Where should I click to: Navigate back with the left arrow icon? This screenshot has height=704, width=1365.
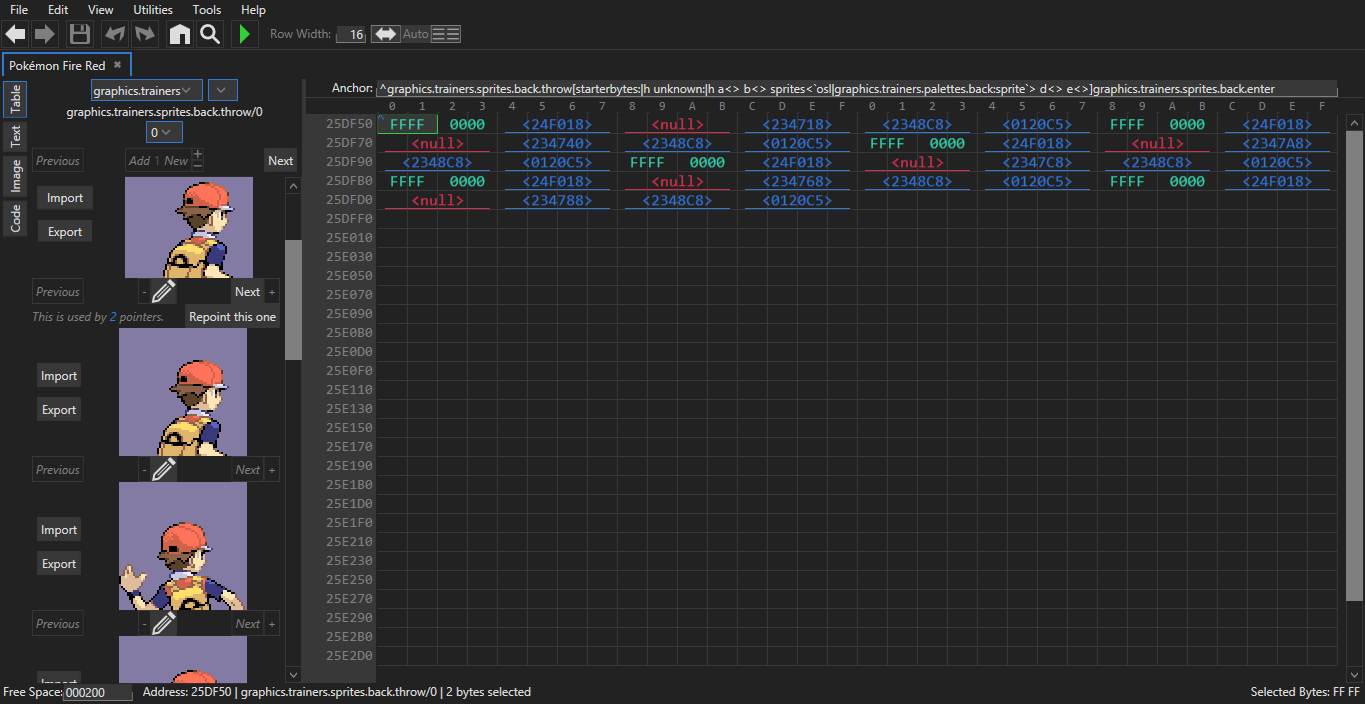14,33
